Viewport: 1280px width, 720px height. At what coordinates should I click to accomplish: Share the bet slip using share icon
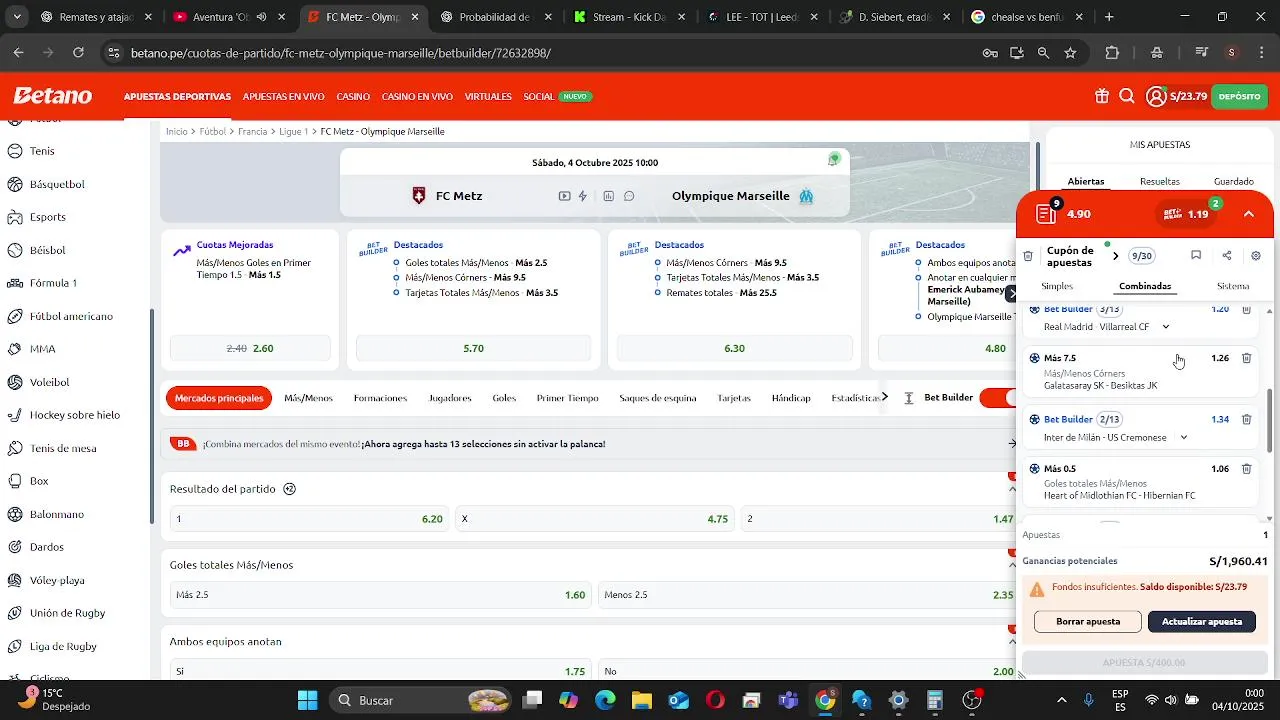(1227, 256)
